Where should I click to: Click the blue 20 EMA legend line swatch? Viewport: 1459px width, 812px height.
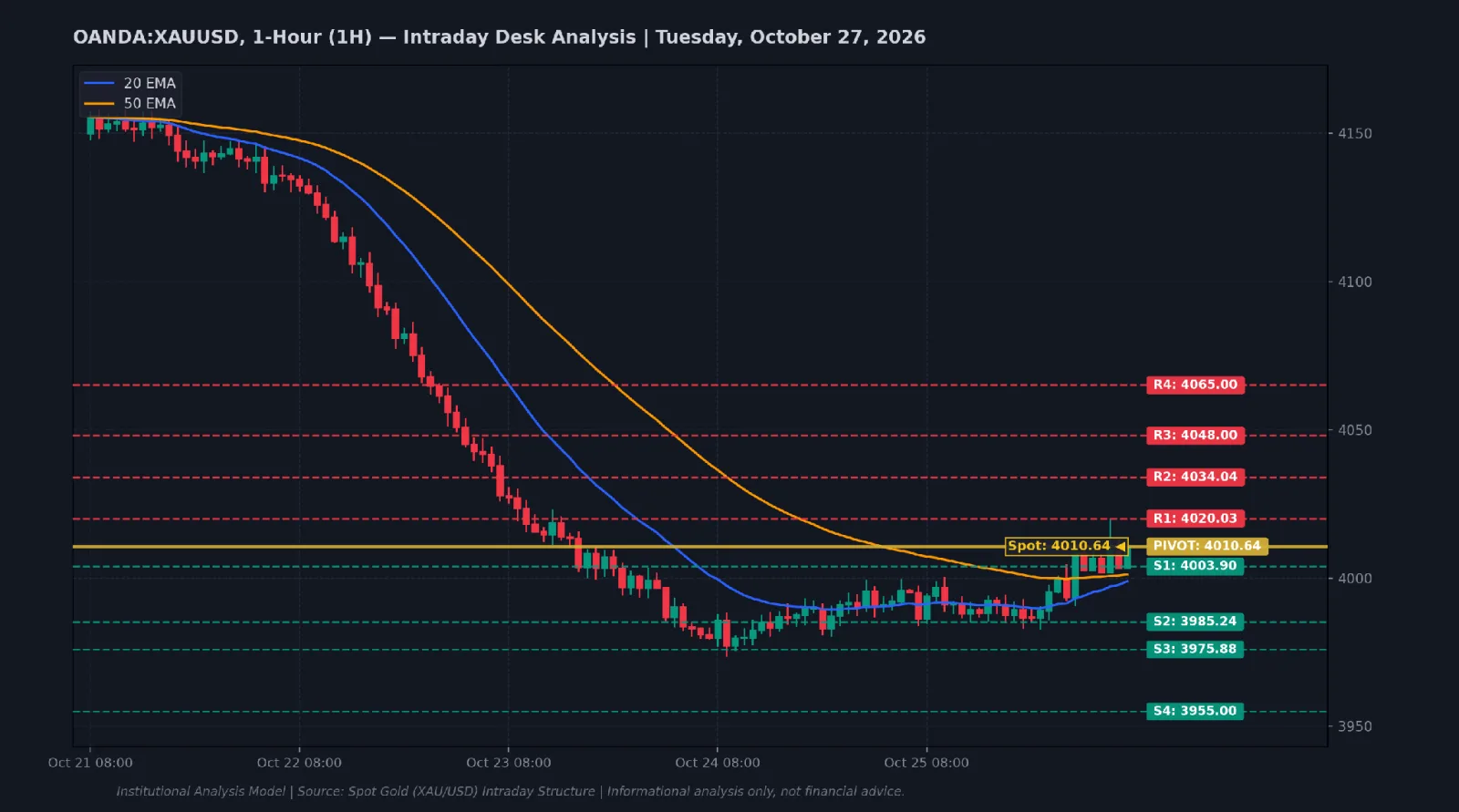click(x=99, y=83)
